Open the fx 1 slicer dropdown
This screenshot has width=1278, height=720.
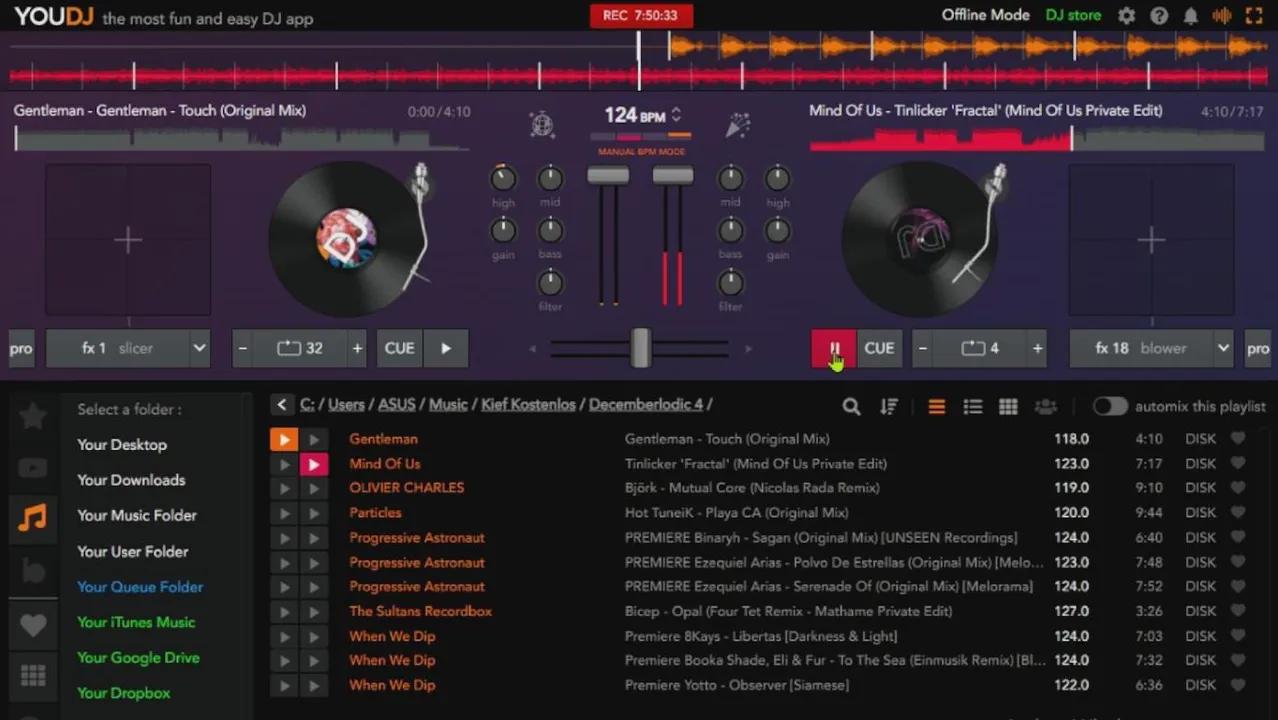(x=199, y=348)
